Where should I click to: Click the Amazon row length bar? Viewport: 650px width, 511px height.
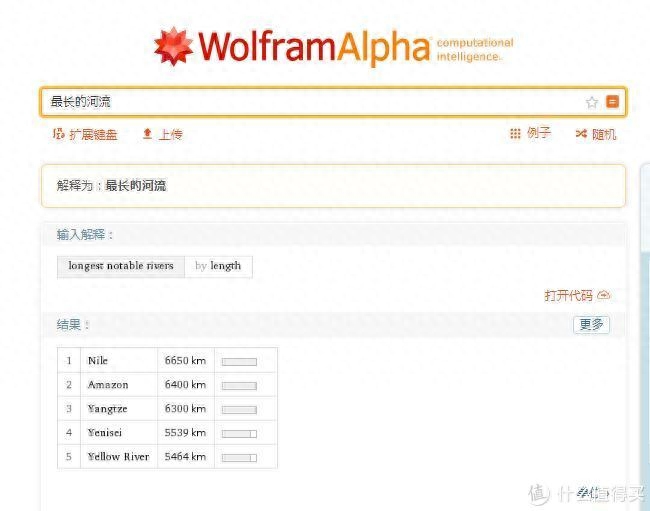pyautogui.click(x=239, y=386)
